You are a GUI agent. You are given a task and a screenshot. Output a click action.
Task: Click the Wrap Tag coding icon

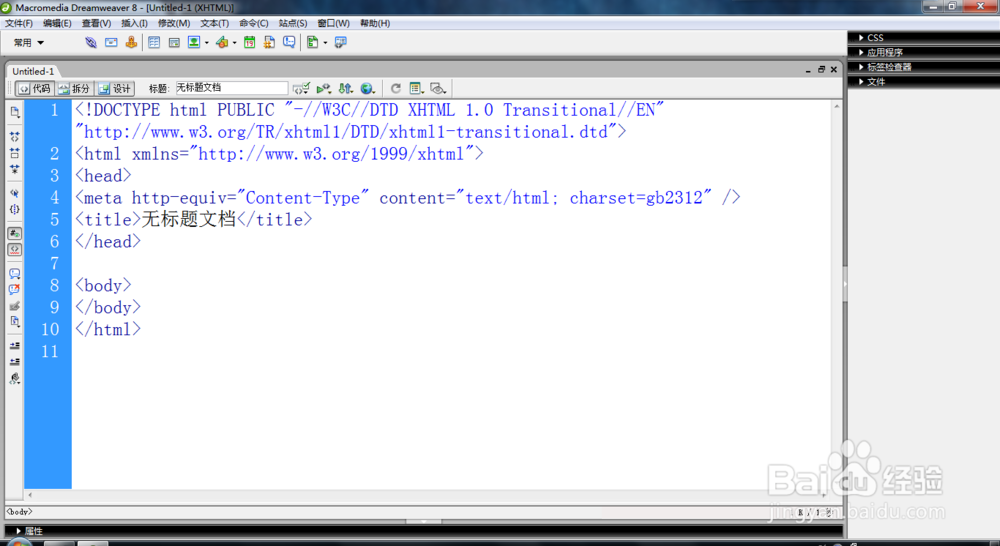tap(15, 306)
